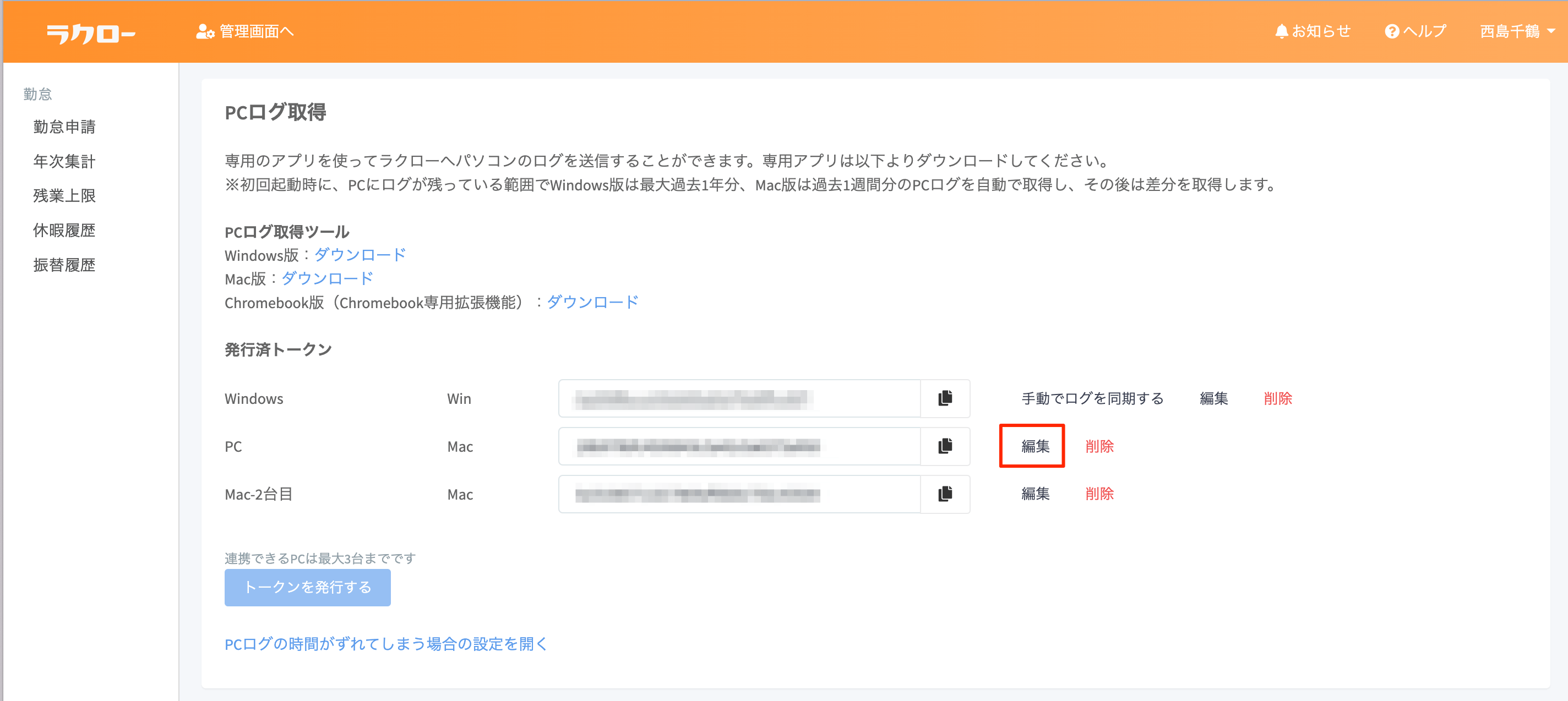Image resolution: width=1568 pixels, height=701 pixels.
Task: Expand the 西島千鶴 user dropdown
Action: (1517, 31)
